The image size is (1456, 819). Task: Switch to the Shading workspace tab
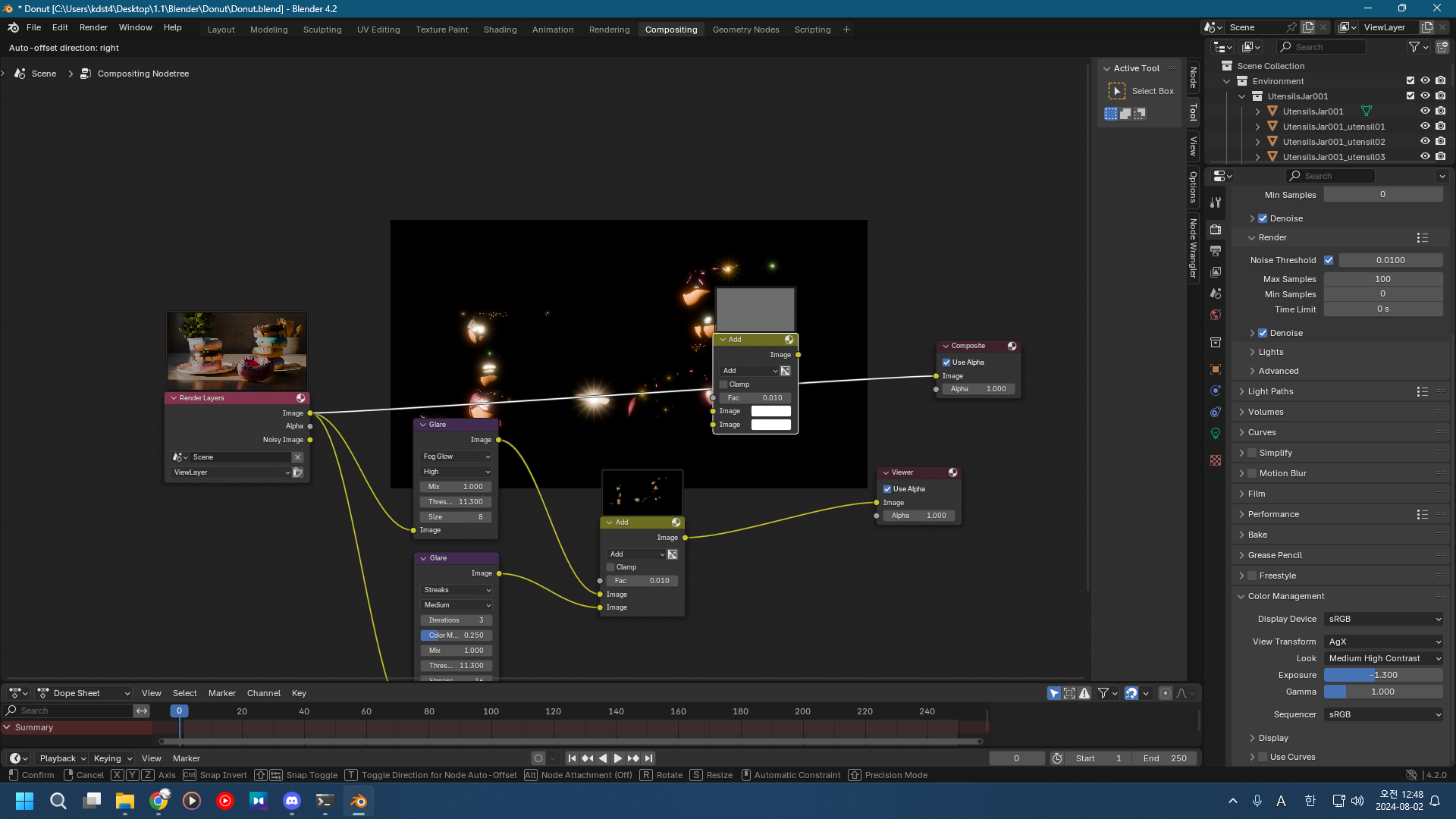500,30
